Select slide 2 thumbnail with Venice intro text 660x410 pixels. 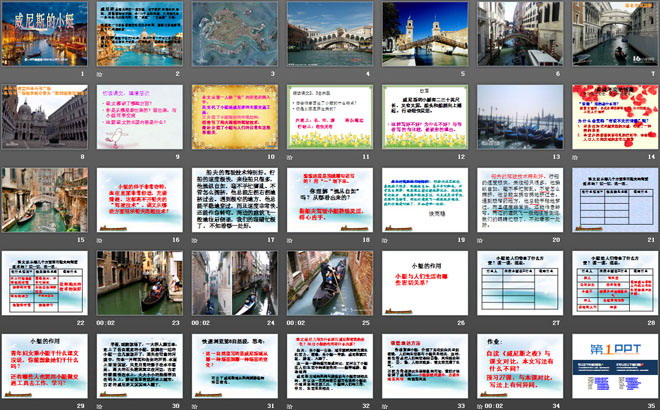(140, 34)
